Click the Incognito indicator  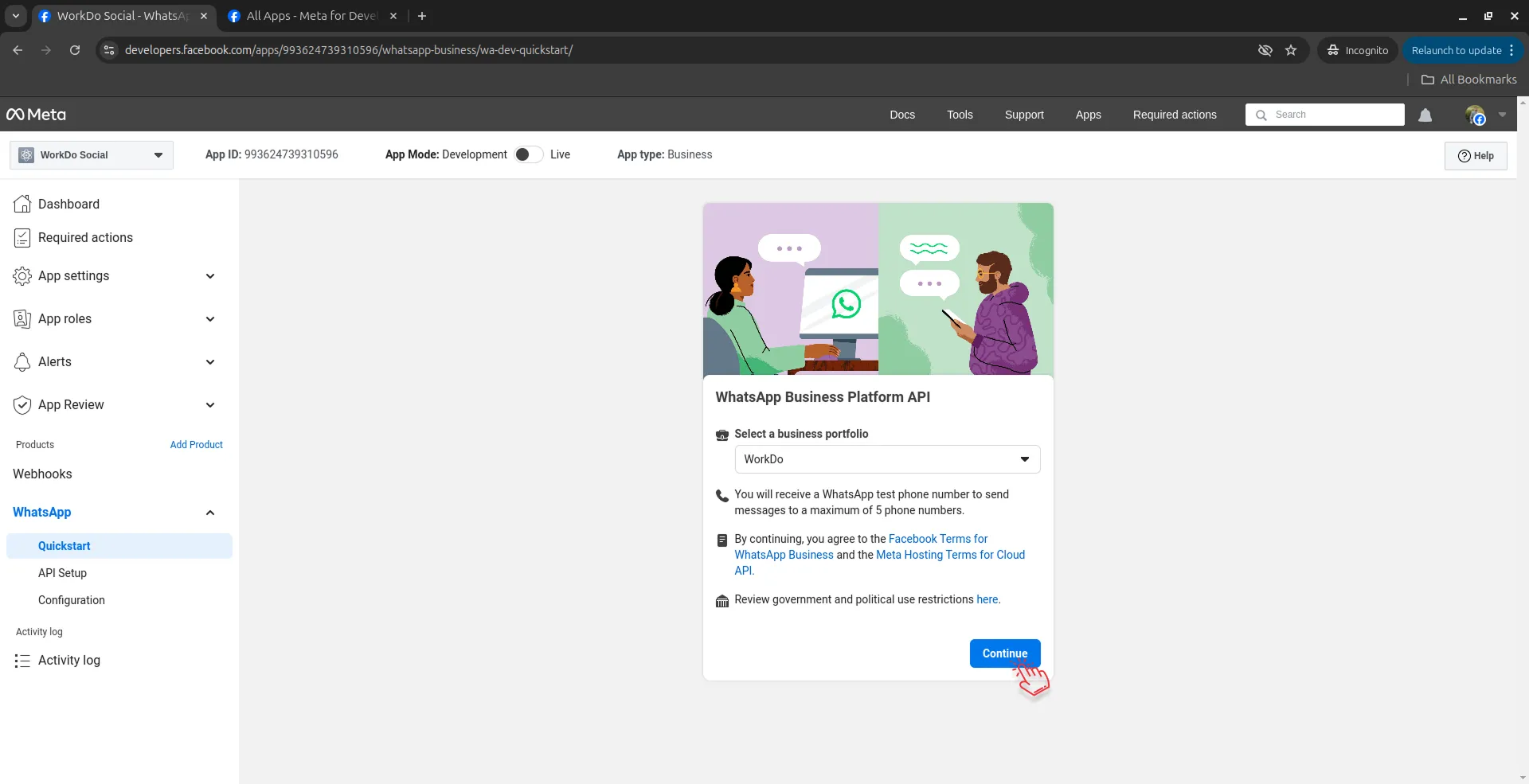pos(1358,50)
